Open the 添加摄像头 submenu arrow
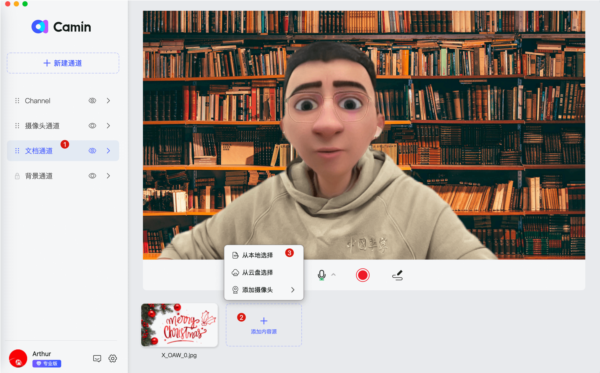This screenshot has width=600, height=373. pyautogui.click(x=293, y=290)
